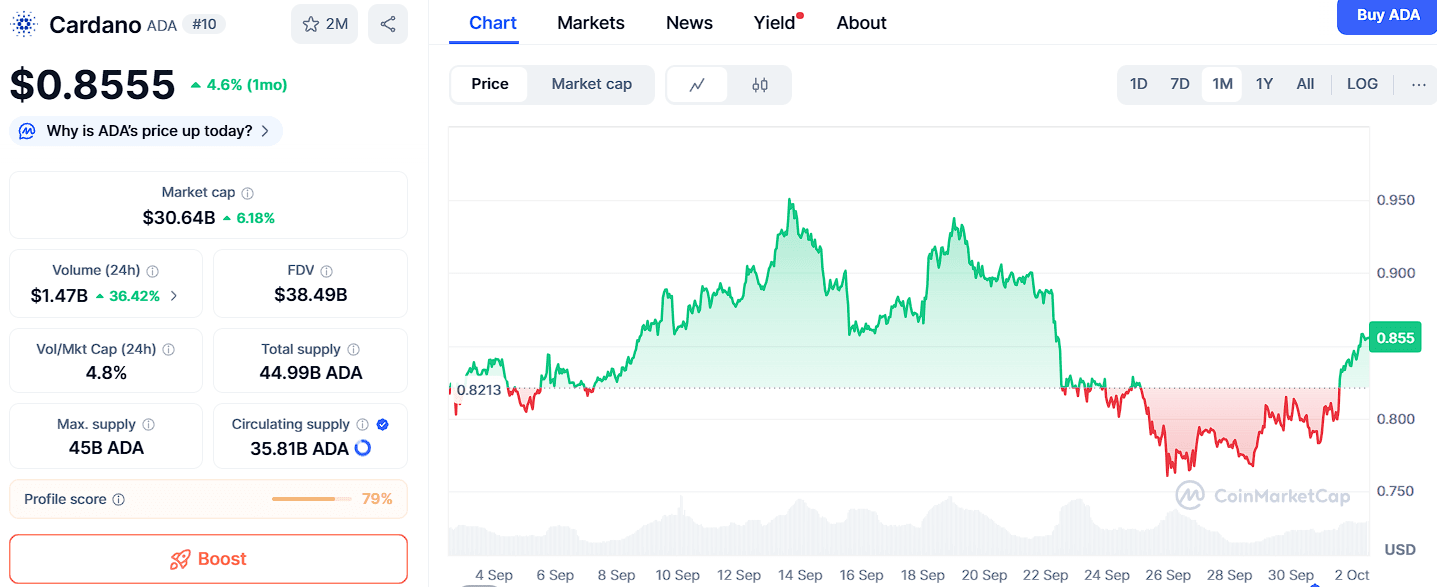Open the Markets tab
The height and width of the screenshot is (587, 1437).
(591, 23)
